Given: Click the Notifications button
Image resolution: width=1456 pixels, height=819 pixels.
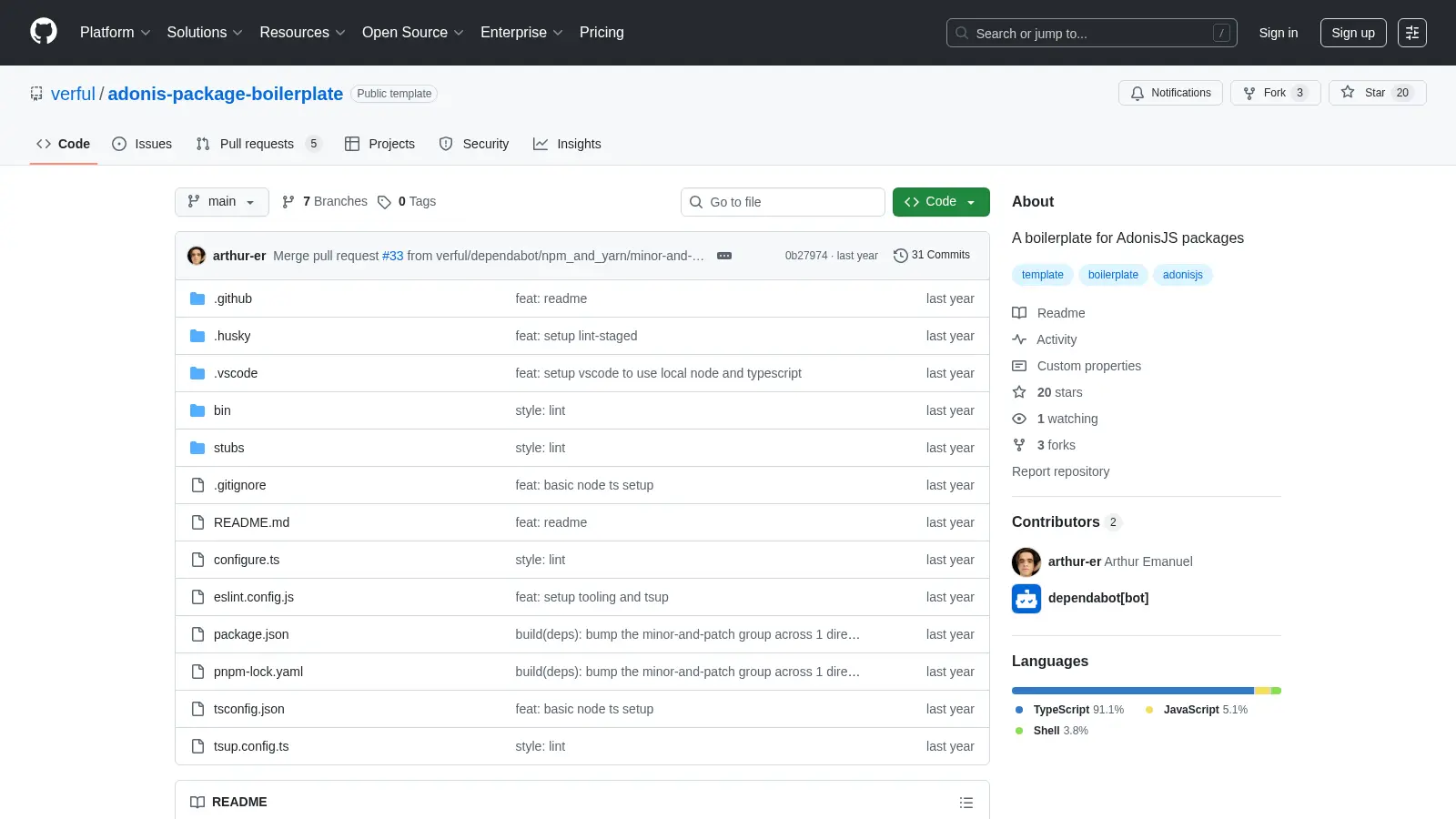Looking at the screenshot, I should [x=1170, y=93].
